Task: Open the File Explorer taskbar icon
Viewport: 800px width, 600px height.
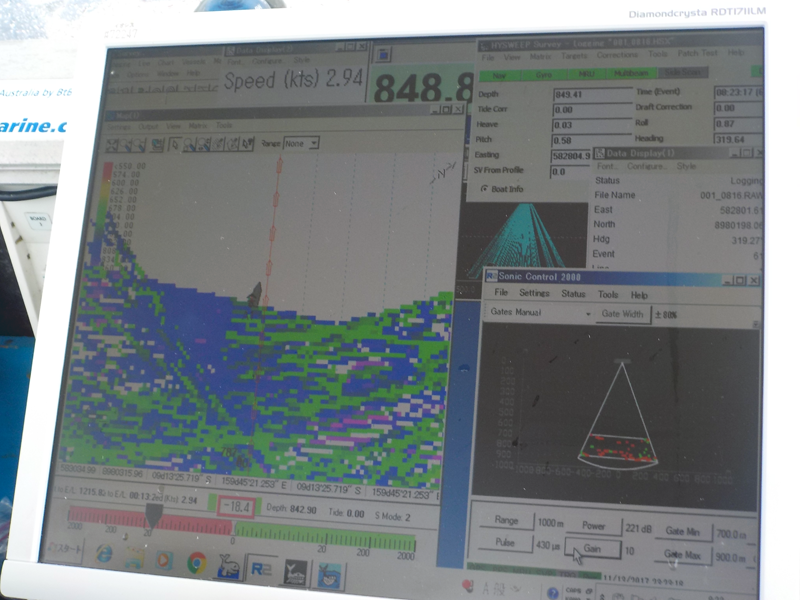Action: (134, 557)
